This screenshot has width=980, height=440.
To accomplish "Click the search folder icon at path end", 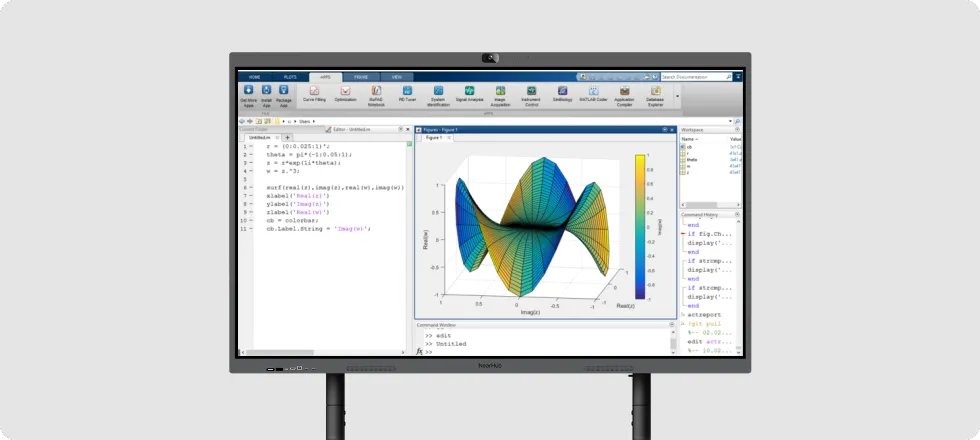I will 738,121.
